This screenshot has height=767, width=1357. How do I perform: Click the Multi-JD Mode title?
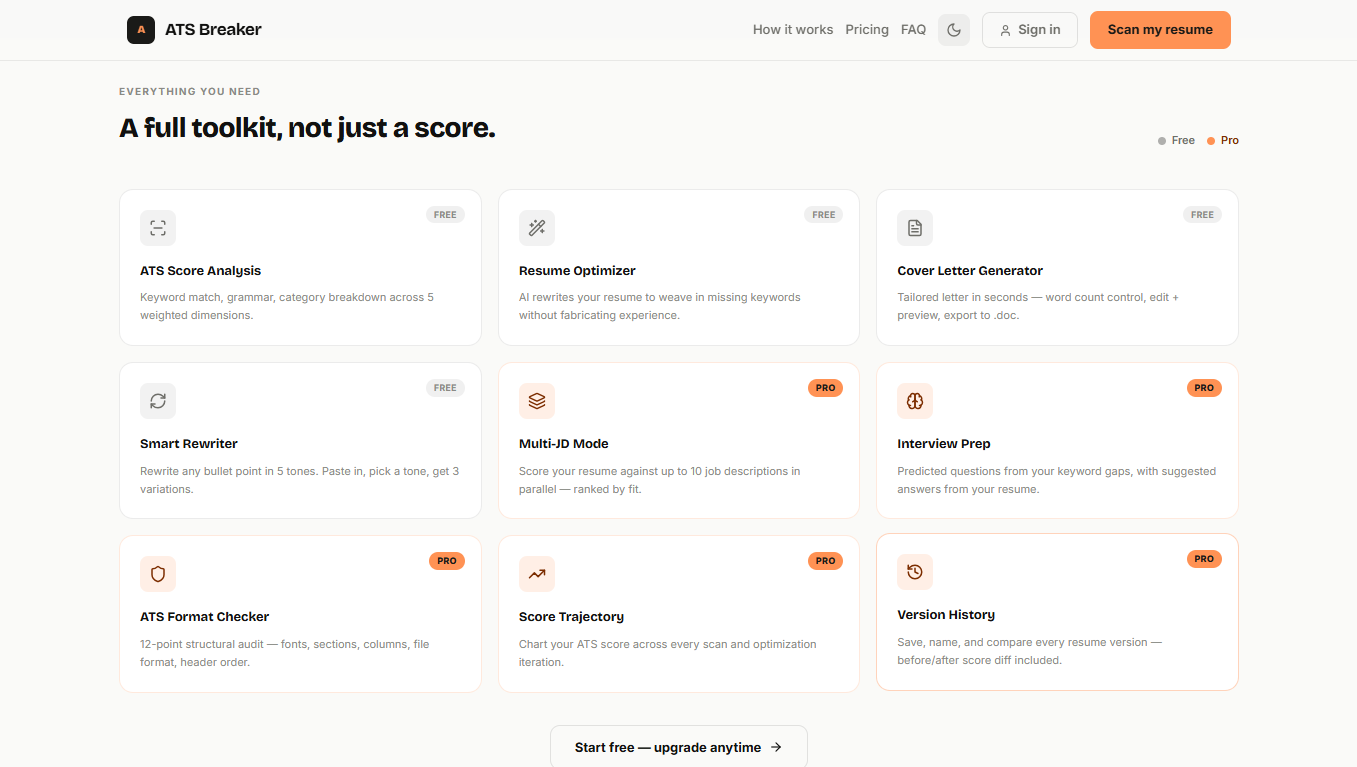(x=564, y=444)
